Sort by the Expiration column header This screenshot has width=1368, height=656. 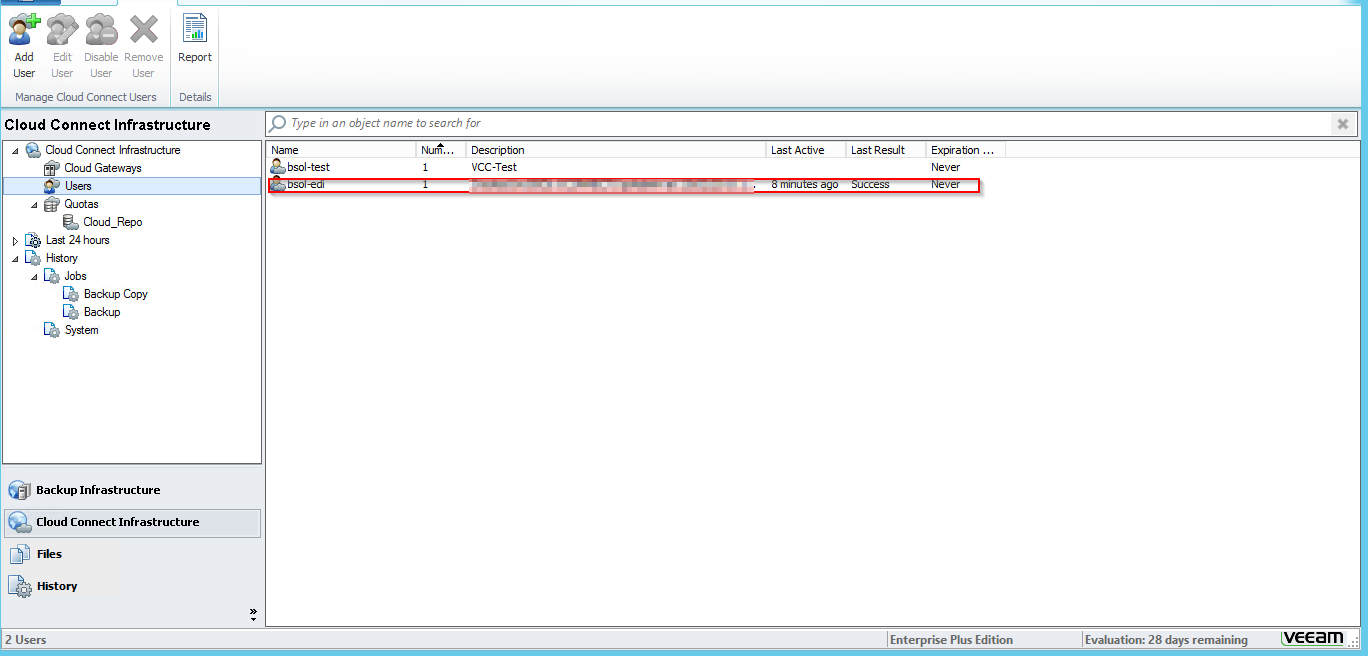pos(966,150)
